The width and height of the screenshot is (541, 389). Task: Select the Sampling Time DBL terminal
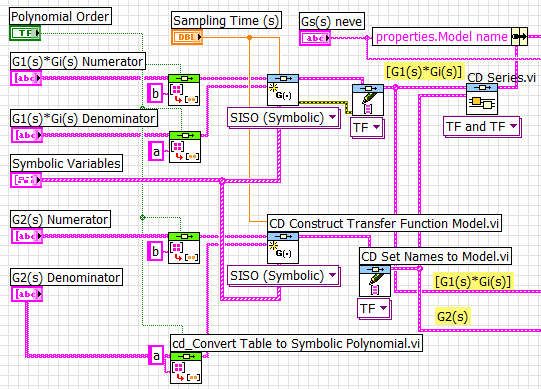tap(187, 37)
